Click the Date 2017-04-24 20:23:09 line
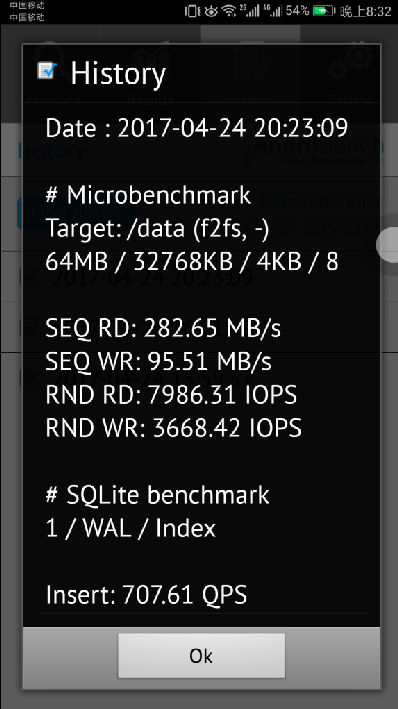Viewport: 398px width, 709px height. click(197, 128)
